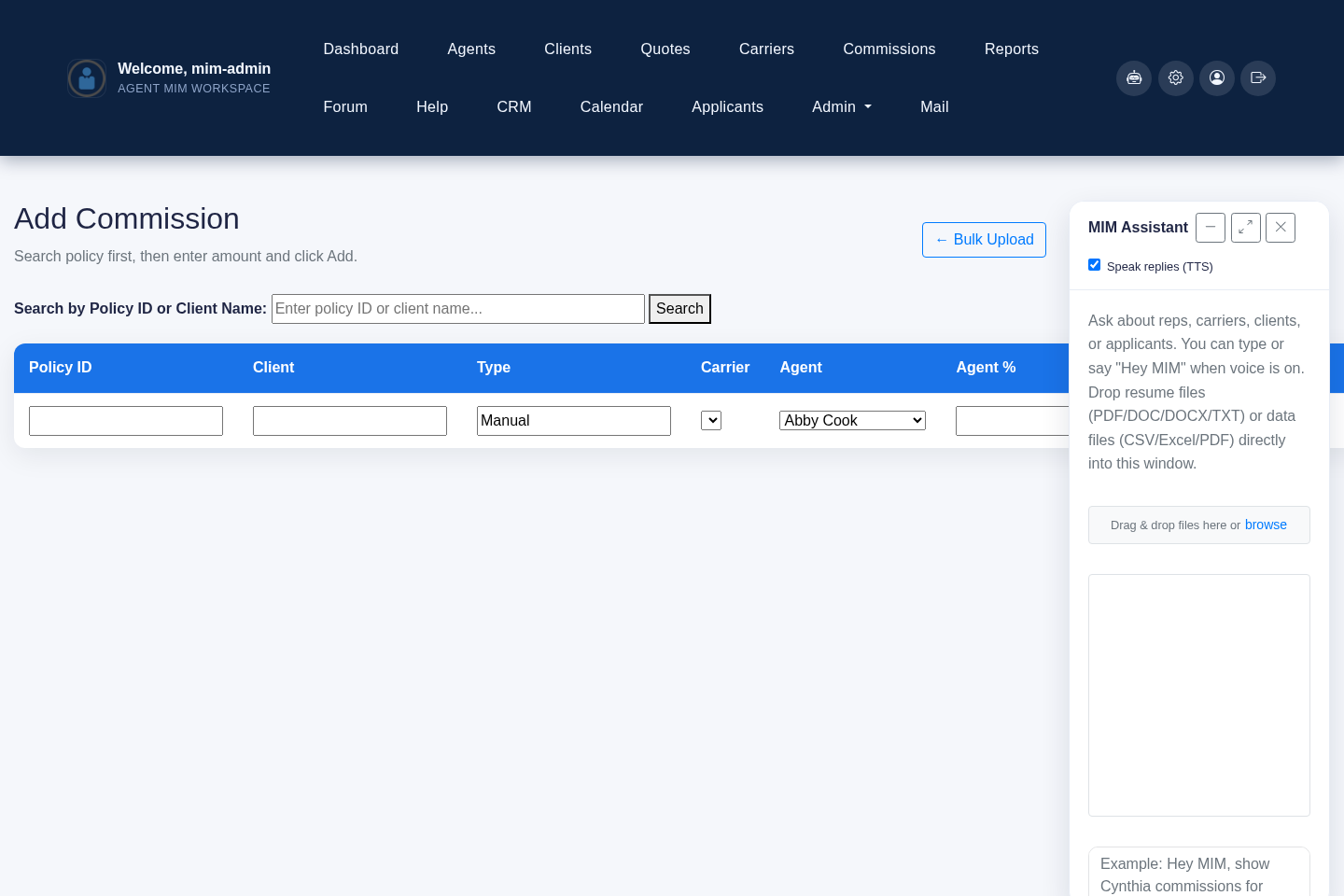The height and width of the screenshot is (896, 1344).
Task: Open the Agents page
Action: pos(471,49)
